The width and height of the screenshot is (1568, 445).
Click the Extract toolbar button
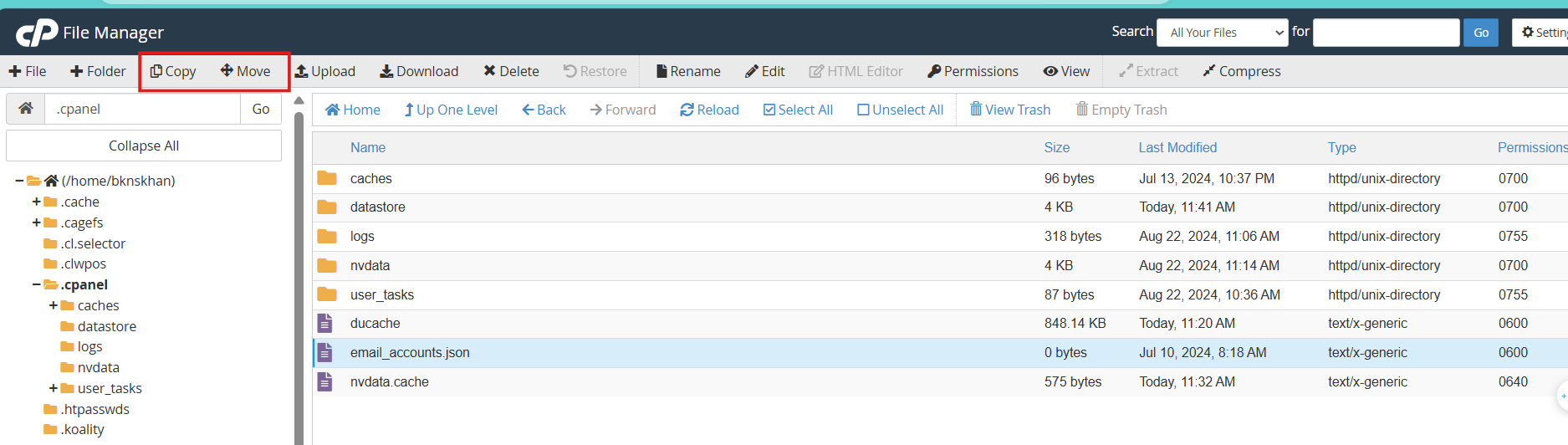pos(1148,71)
